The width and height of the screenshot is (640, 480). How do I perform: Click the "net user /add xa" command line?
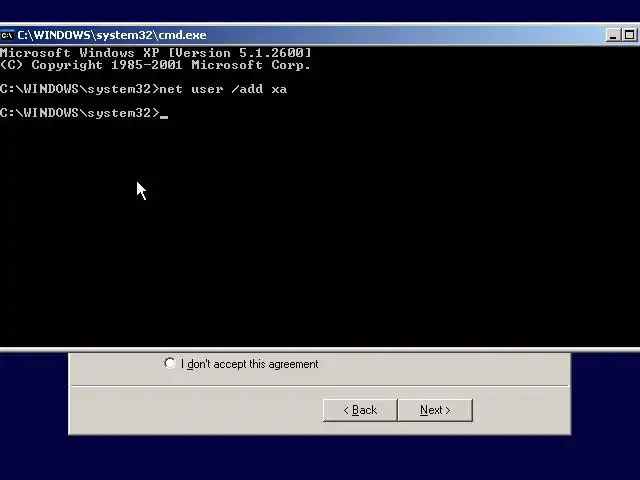[143, 89]
